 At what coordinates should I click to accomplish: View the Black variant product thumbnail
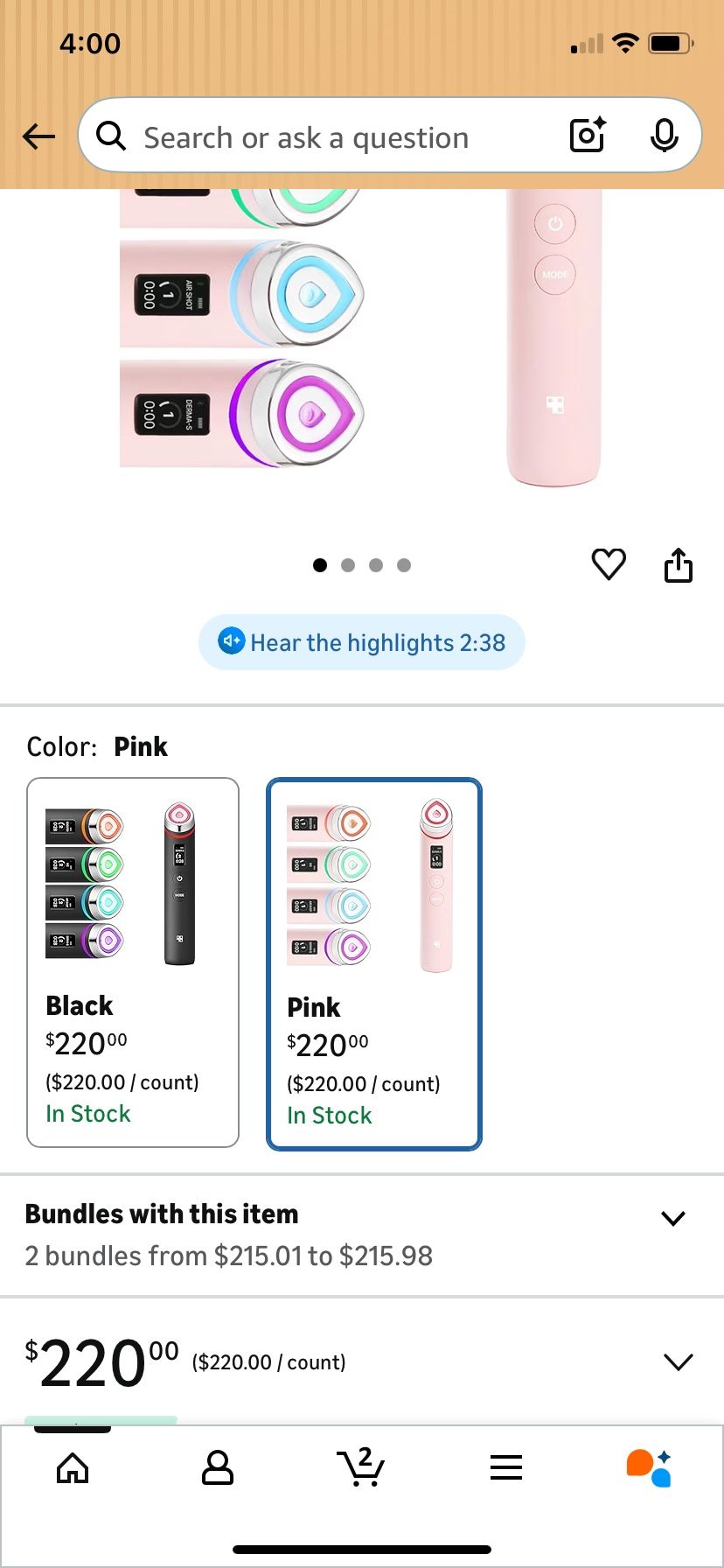[x=133, y=884]
